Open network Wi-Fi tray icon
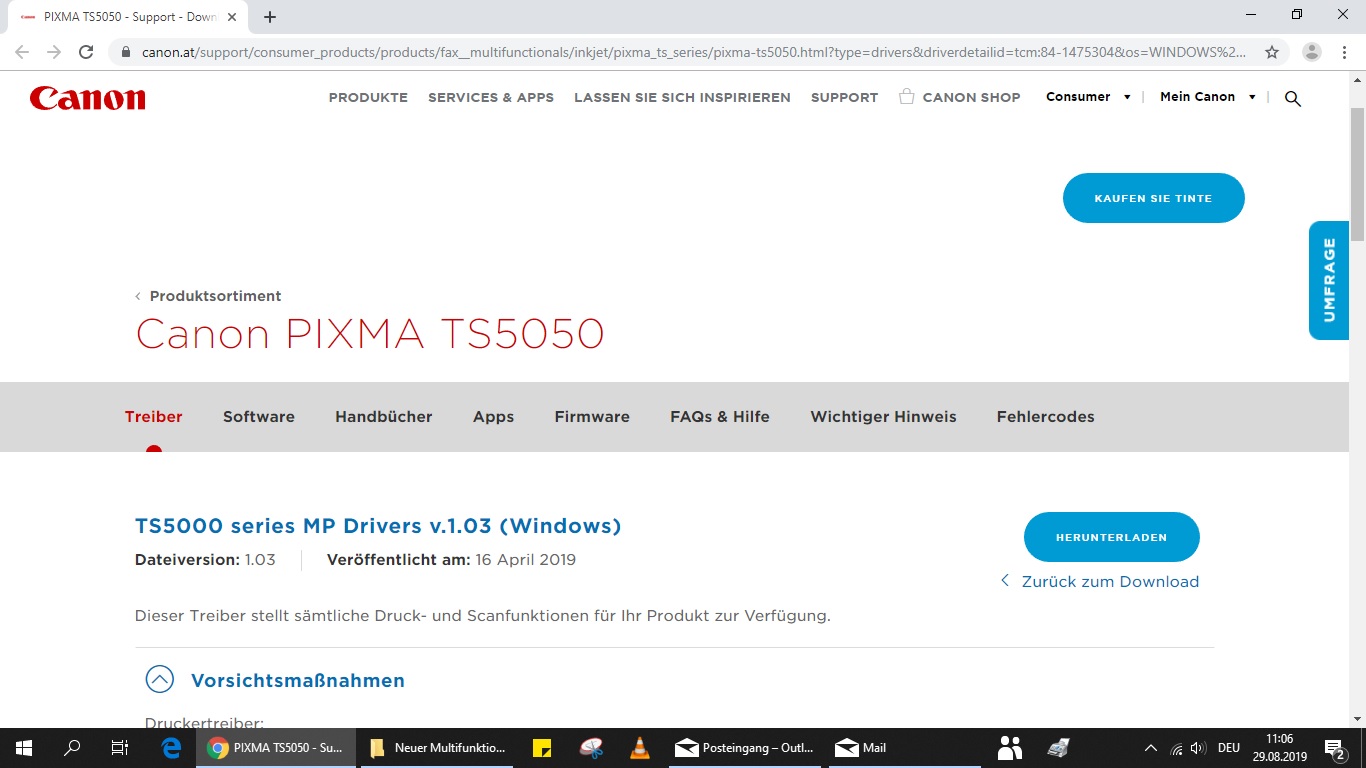 click(1176, 748)
